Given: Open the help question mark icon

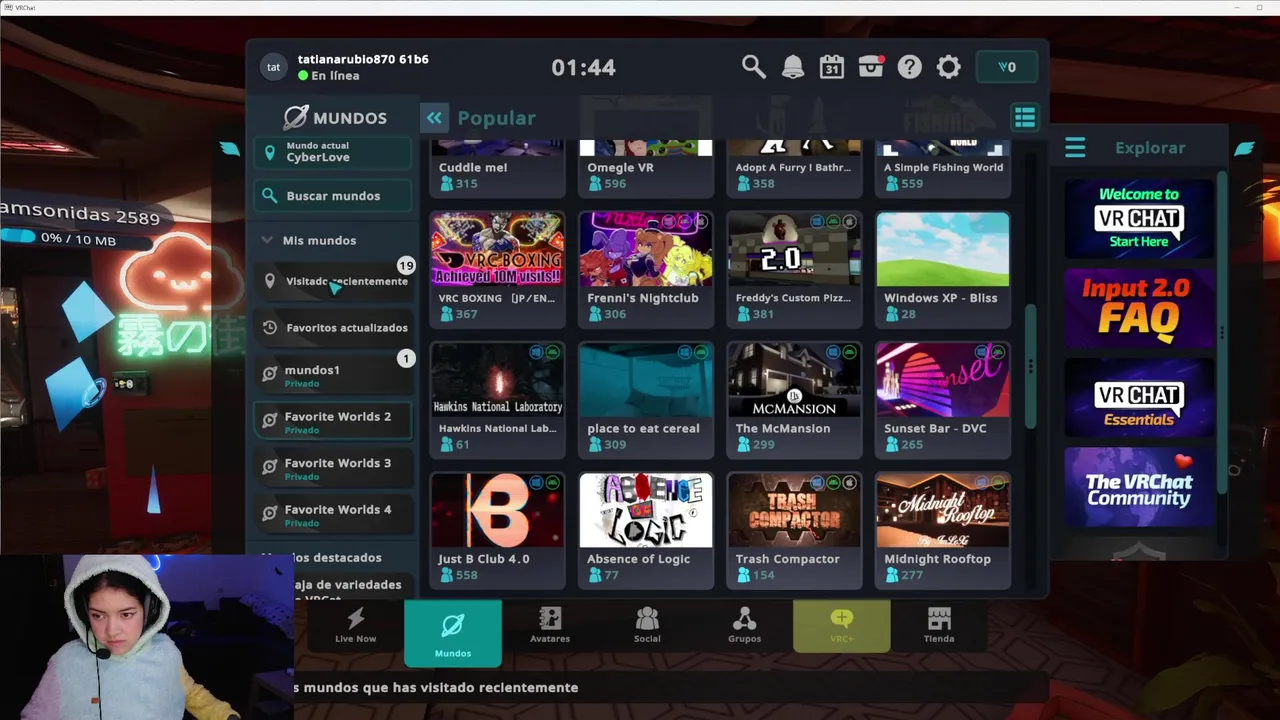Looking at the screenshot, I should point(909,67).
